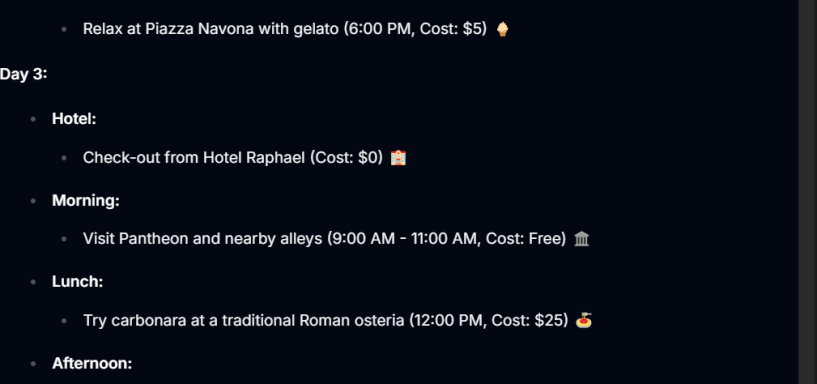817x384 pixels.
Task: Click the vertical scrollbar on right
Action: coord(808,192)
